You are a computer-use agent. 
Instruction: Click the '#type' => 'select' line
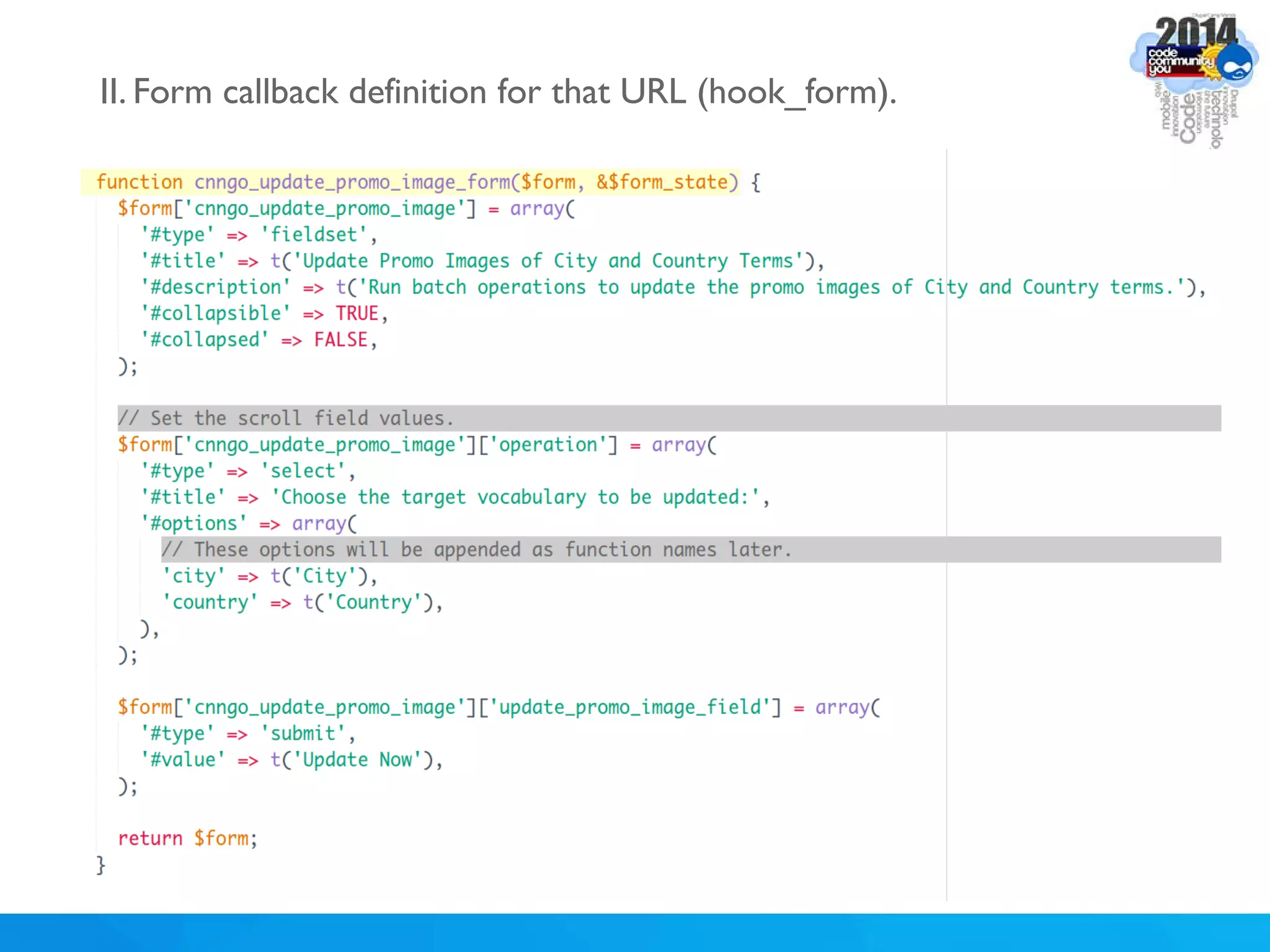(248, 471)
